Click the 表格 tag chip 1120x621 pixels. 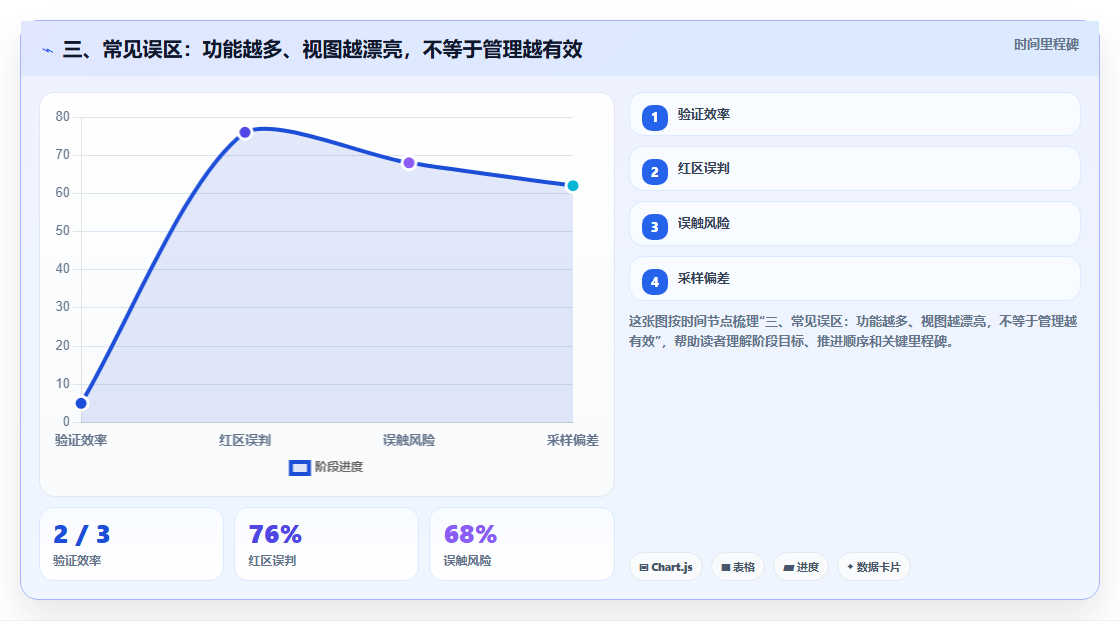pos(738,567)
